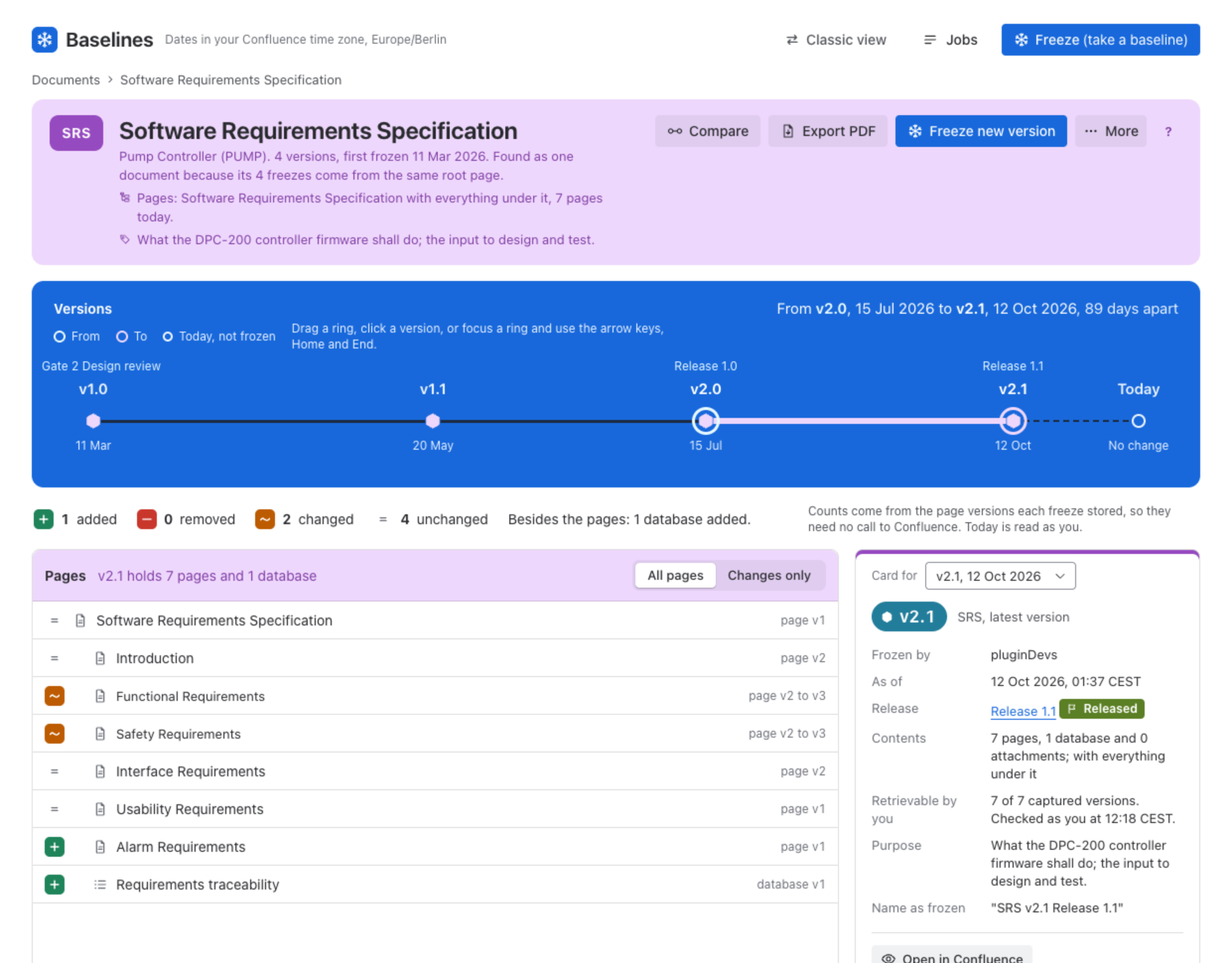Click the help question mark icon
The width and height of the screenshot is (1232, 963).
click(1168, 132)
